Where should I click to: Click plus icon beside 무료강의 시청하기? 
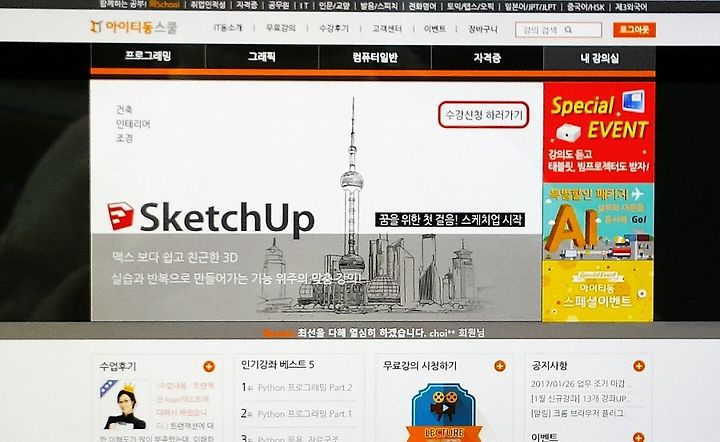tap(500, 366)
